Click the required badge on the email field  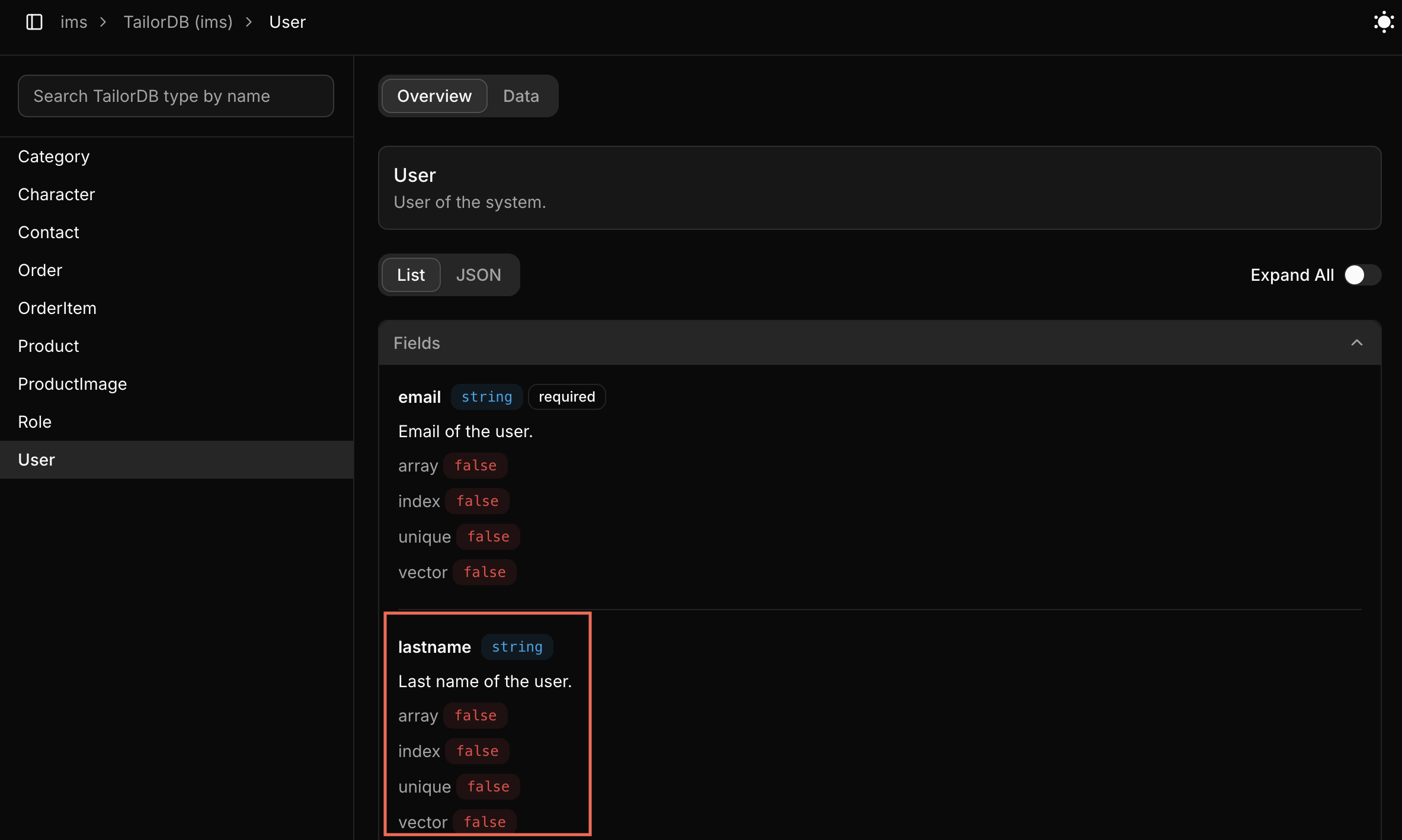tap(566, 397)
